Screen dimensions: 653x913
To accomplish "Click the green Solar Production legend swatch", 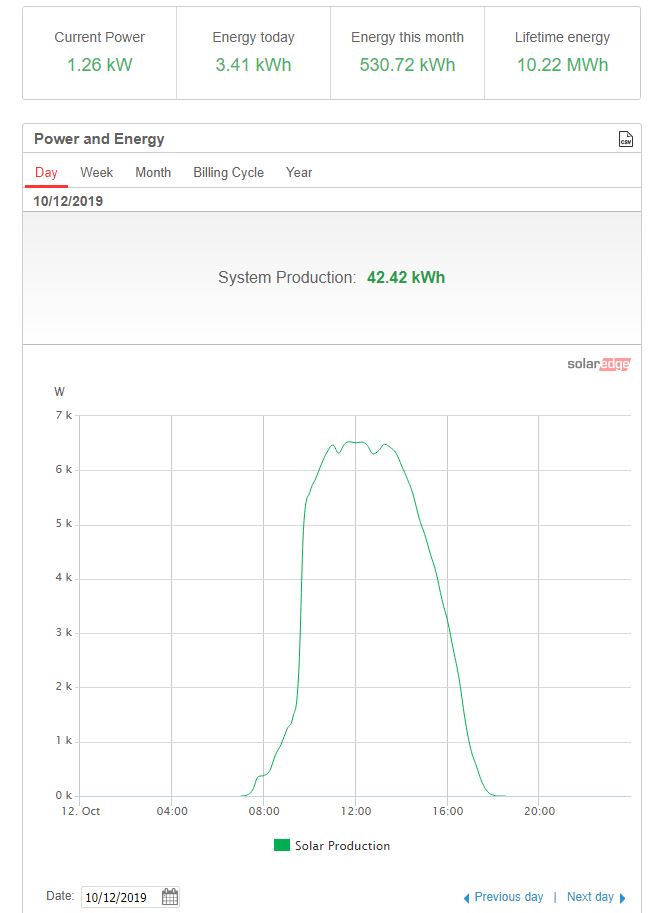I will [281, 845].
